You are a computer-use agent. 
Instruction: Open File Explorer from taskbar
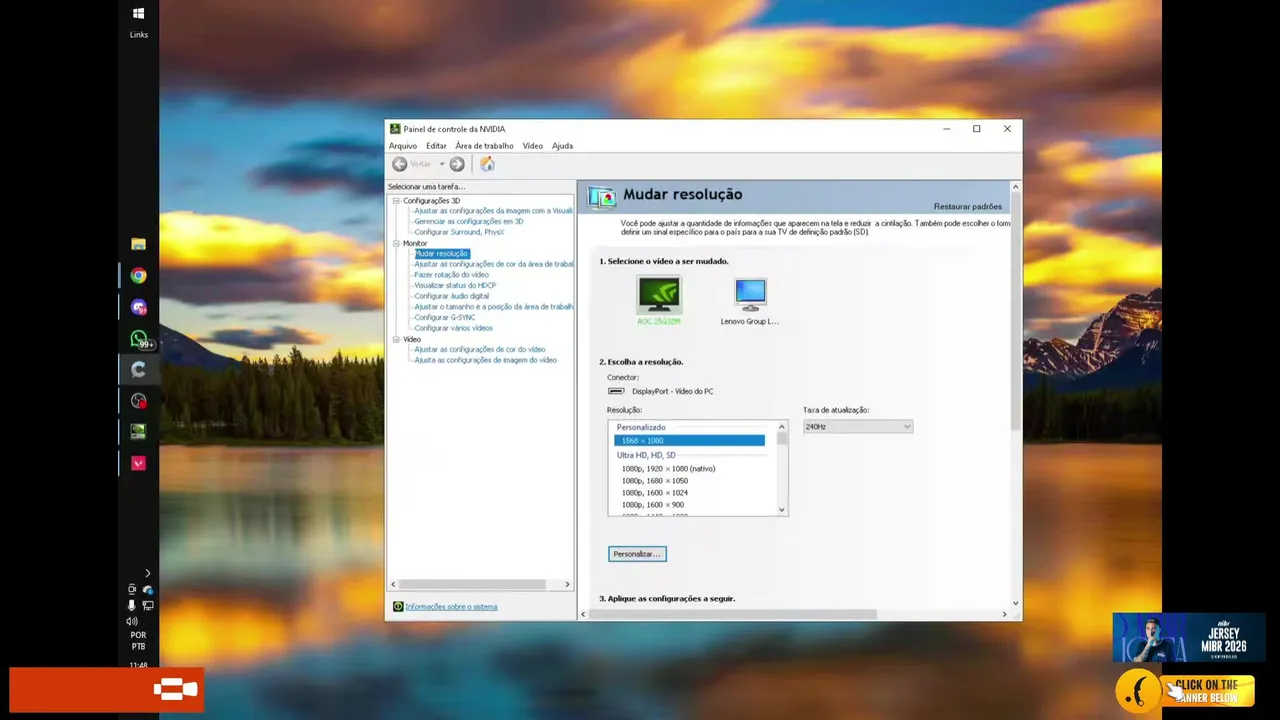click(x=138, y=244)
